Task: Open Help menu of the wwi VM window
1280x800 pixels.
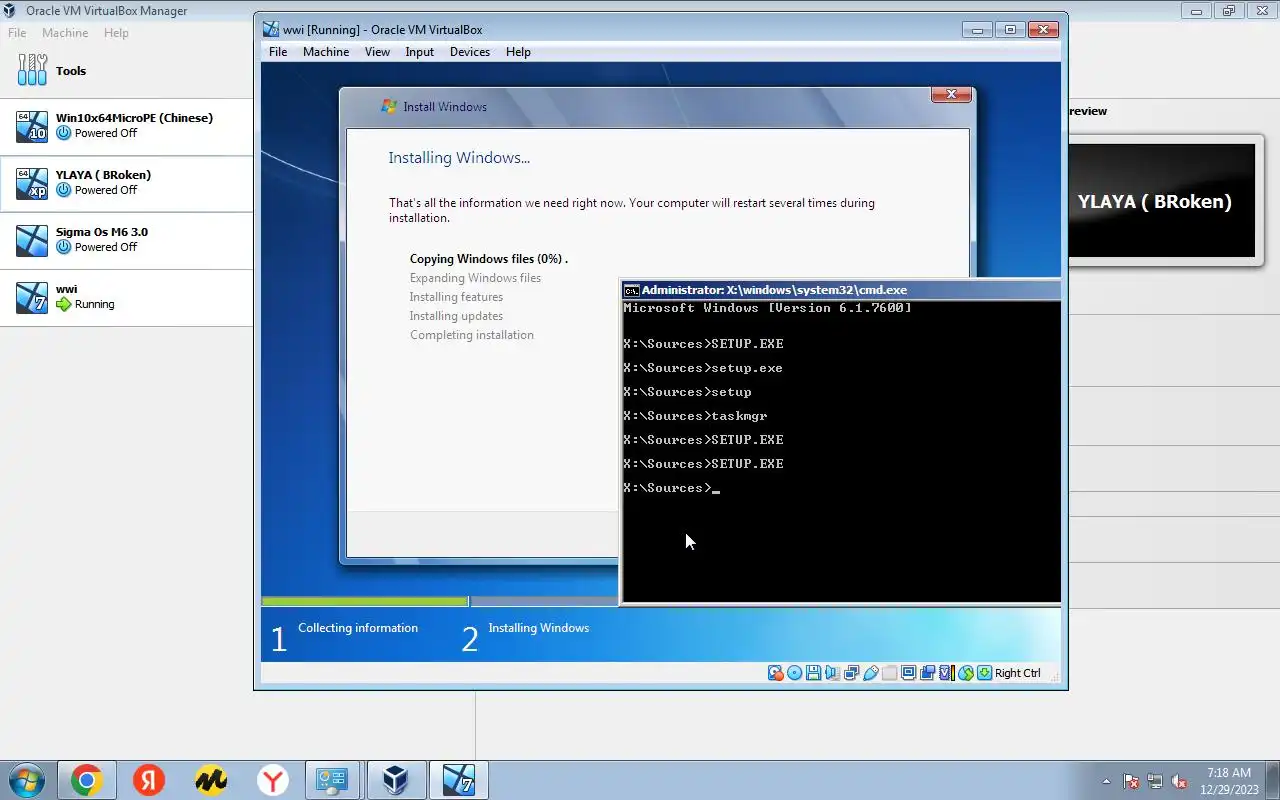Action: [518, 52]
